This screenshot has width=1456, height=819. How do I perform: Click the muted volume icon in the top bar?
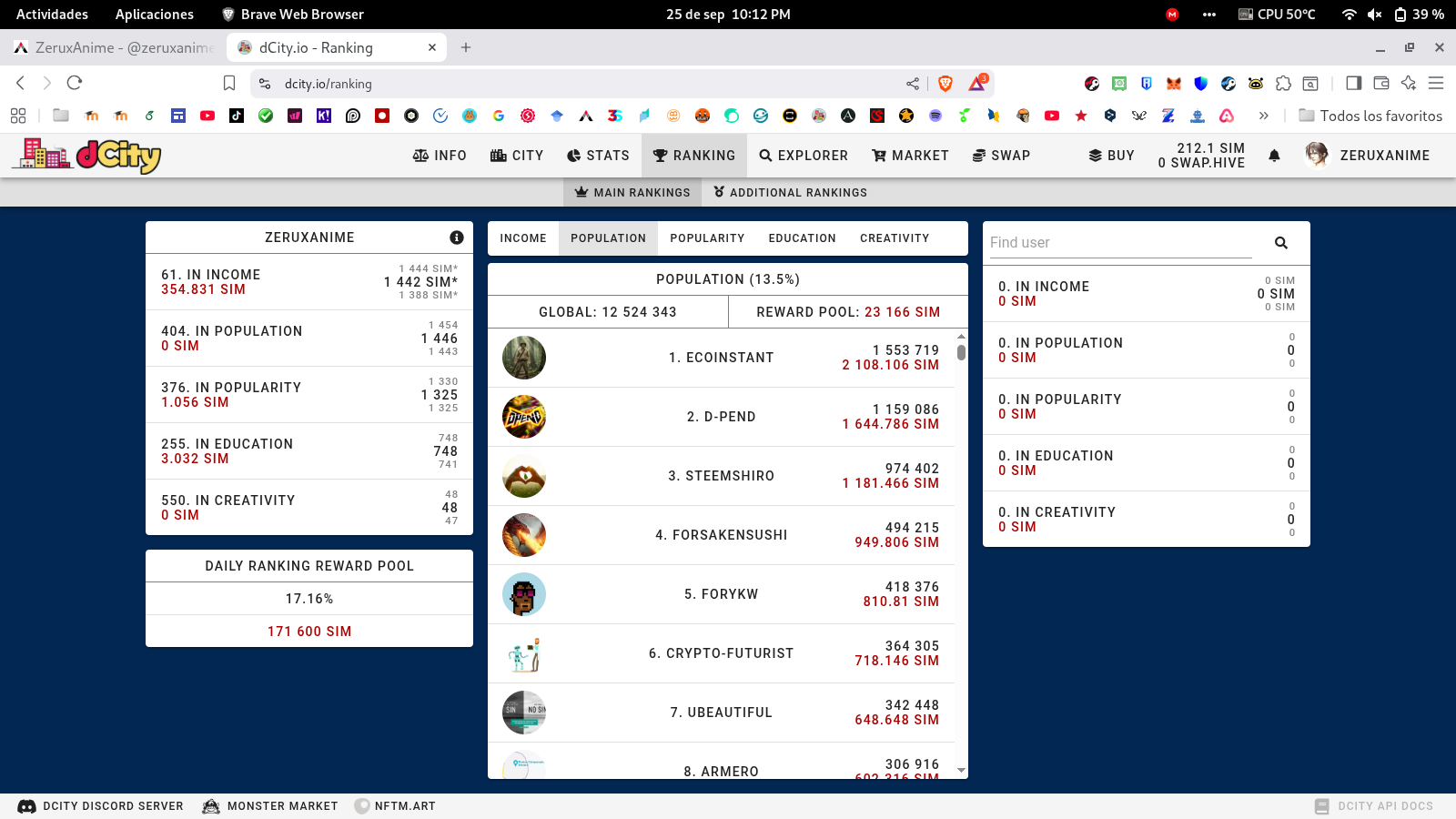1374,15
